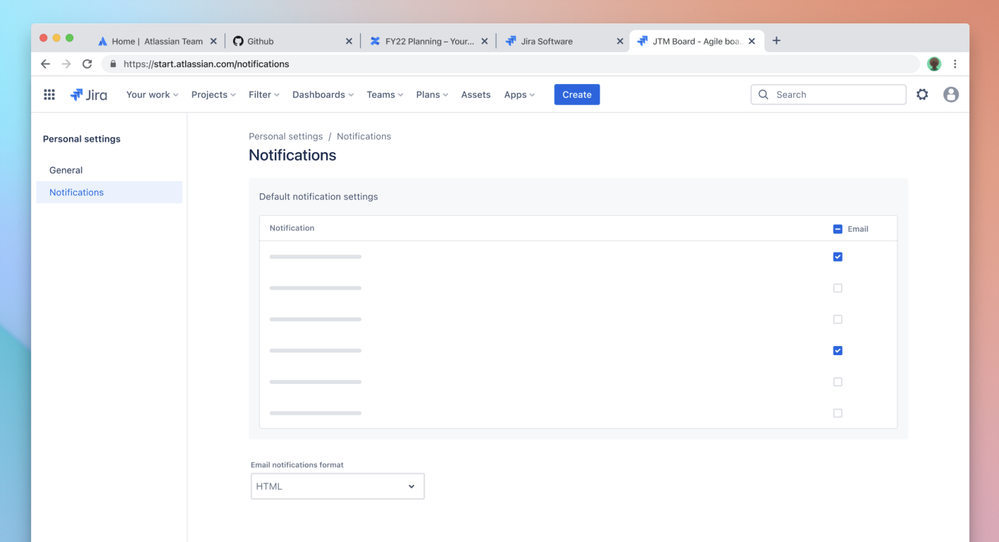
Task: Click the browser forward arrow
Action: click(66, 64)
